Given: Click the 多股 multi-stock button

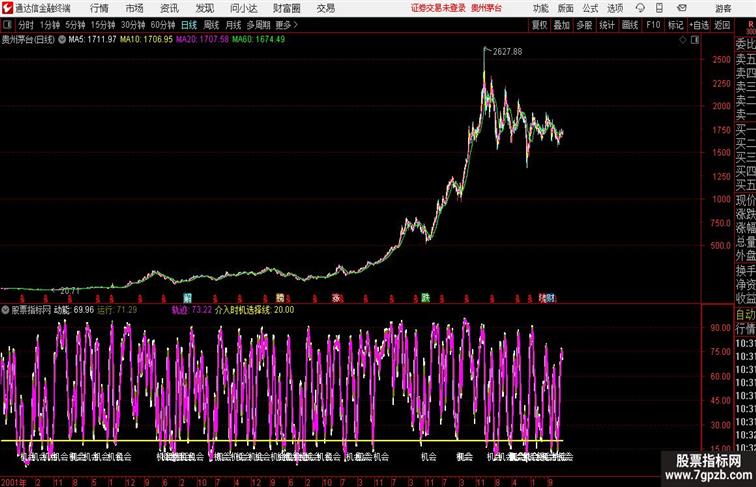Looking at the screenshot, I should [x=584, y=25].
